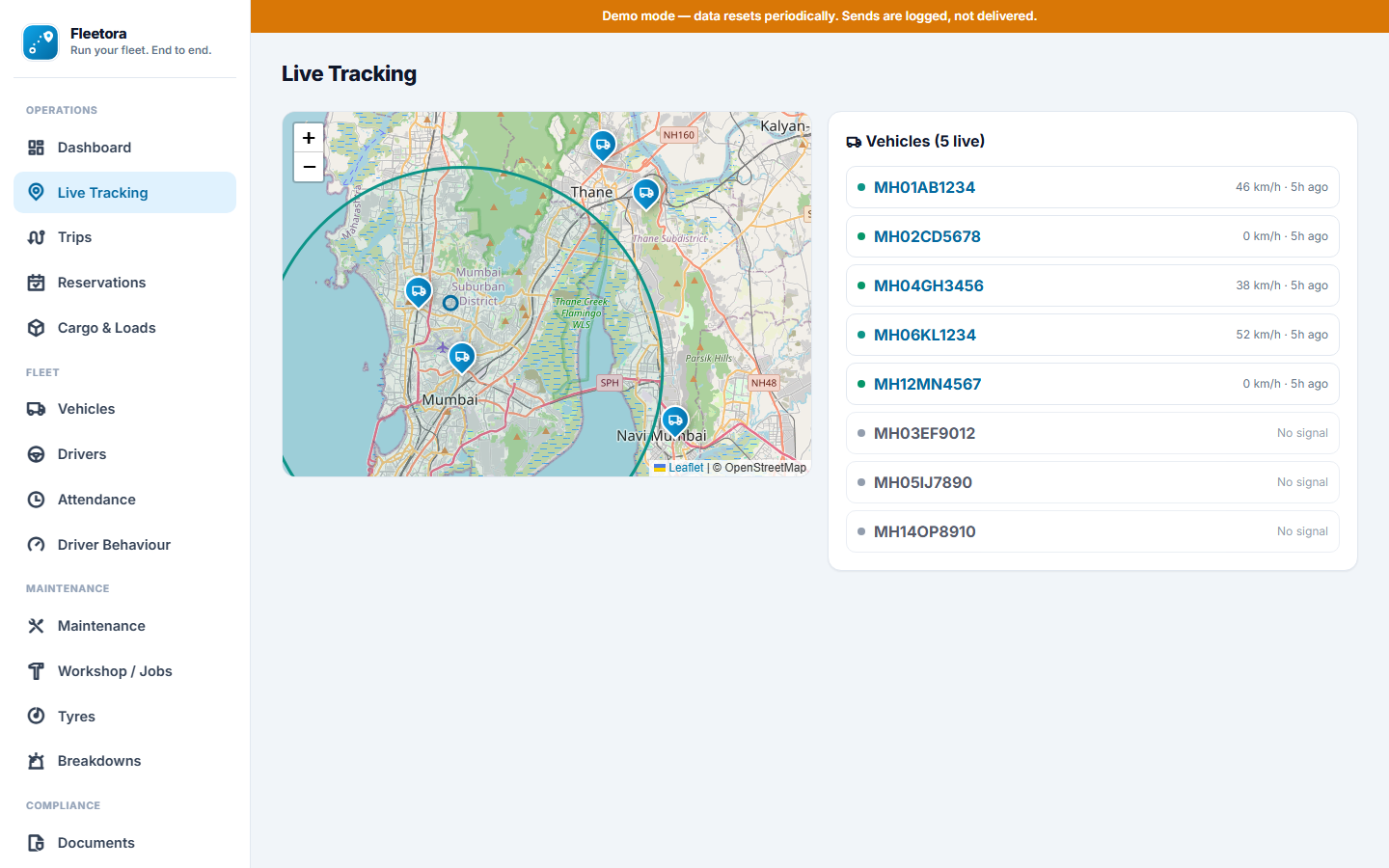Select offline vehicle MH14OP8910
The width and height of the screenshot is (1389, 868).
point(1093,531)
